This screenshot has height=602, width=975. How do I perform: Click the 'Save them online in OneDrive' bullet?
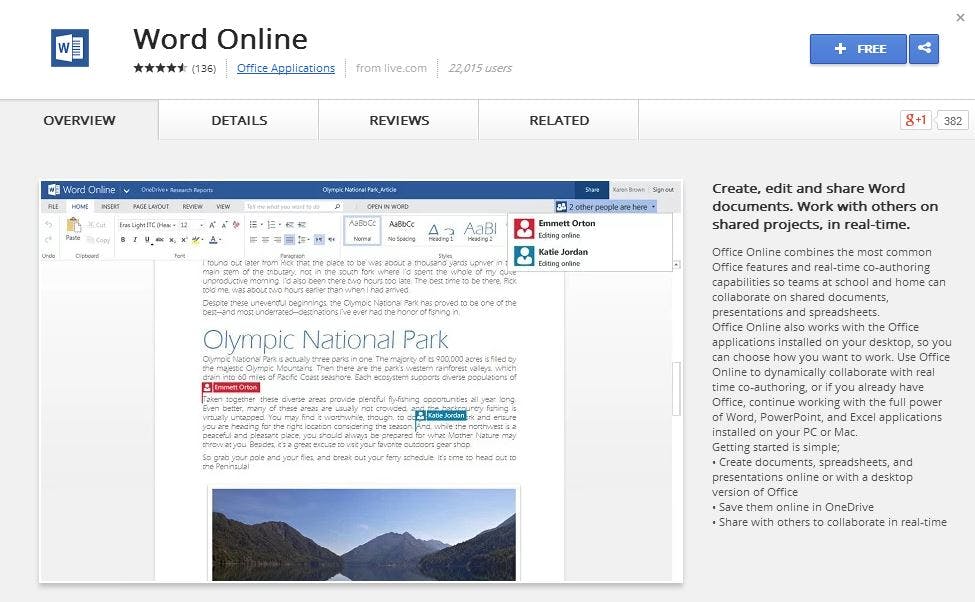(x=793, y=507)
